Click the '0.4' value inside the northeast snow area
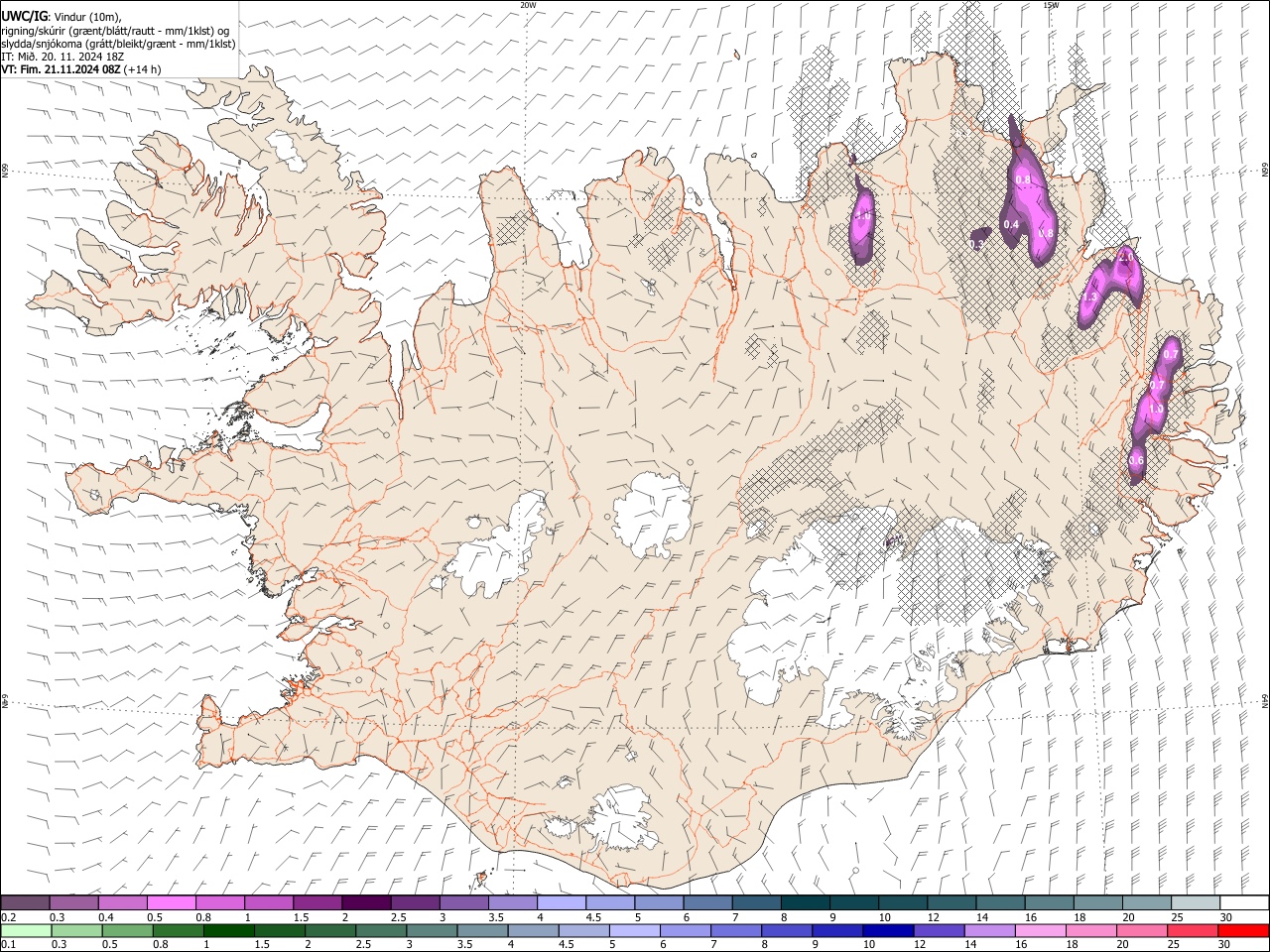Viewport: 1270px width, 952px height. coord(1011,225)
